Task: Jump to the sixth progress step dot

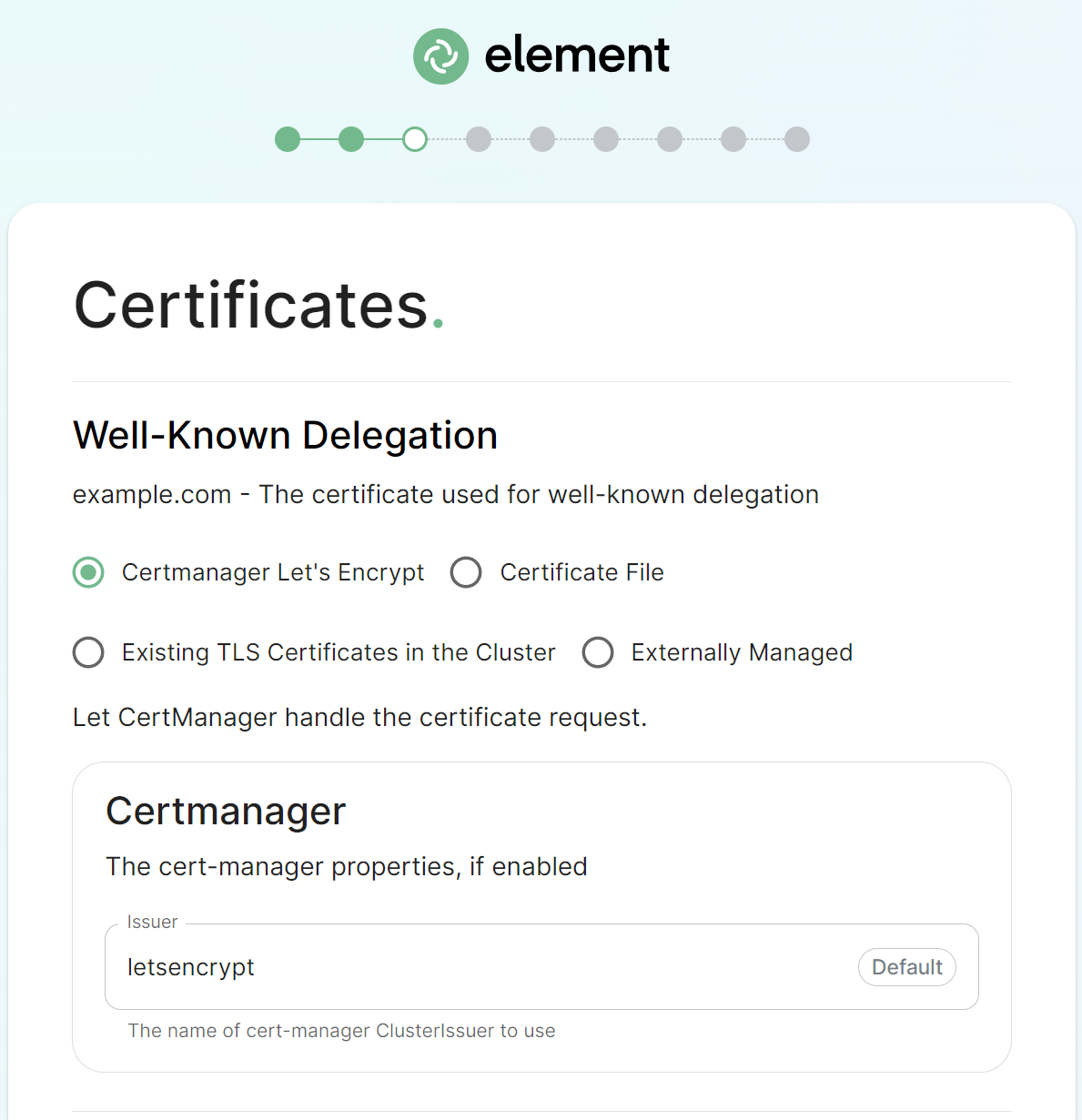Action: click(x=606, y=139)
